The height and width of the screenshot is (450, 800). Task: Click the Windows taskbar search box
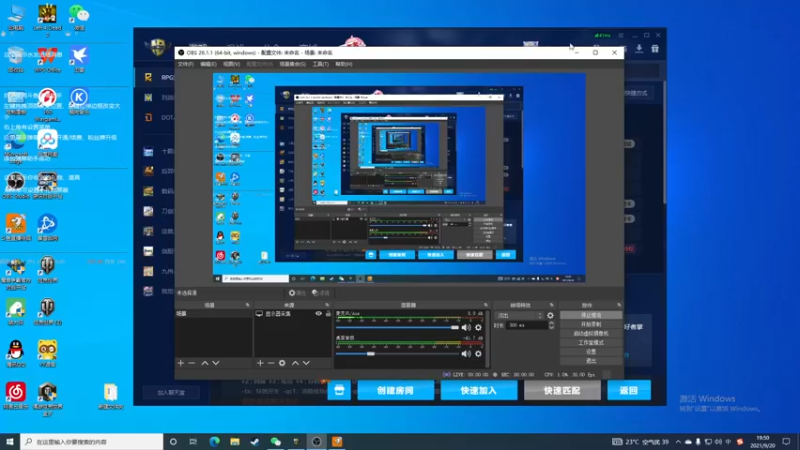[x=92, y=442]
